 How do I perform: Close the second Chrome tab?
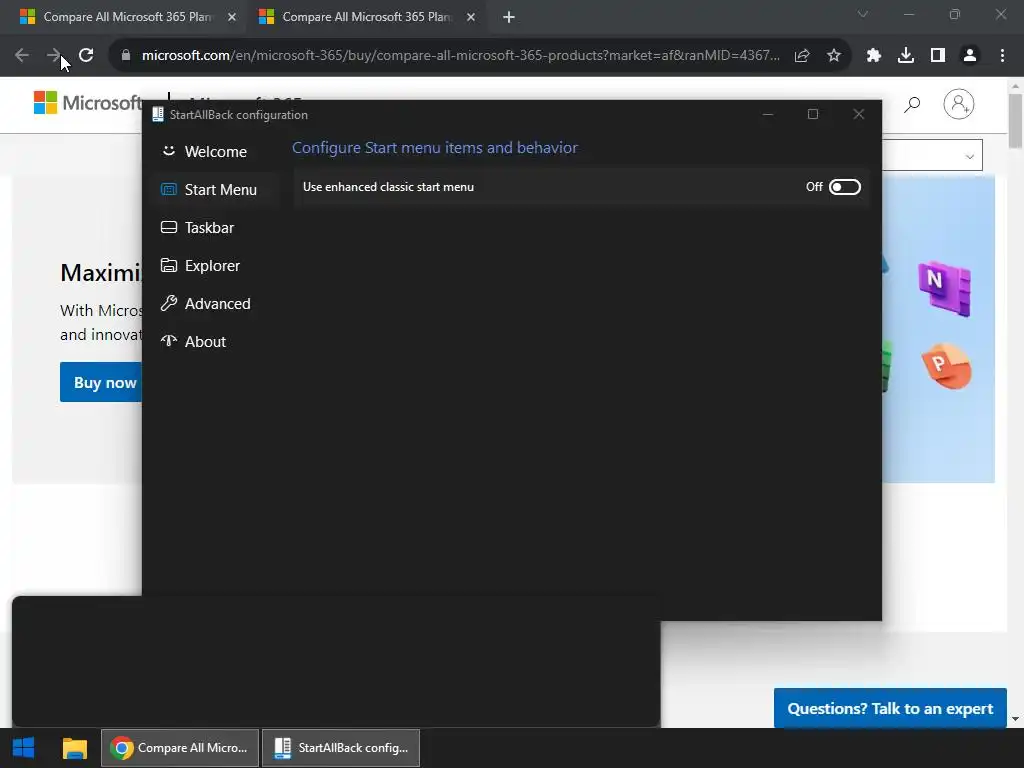point(471,17)
